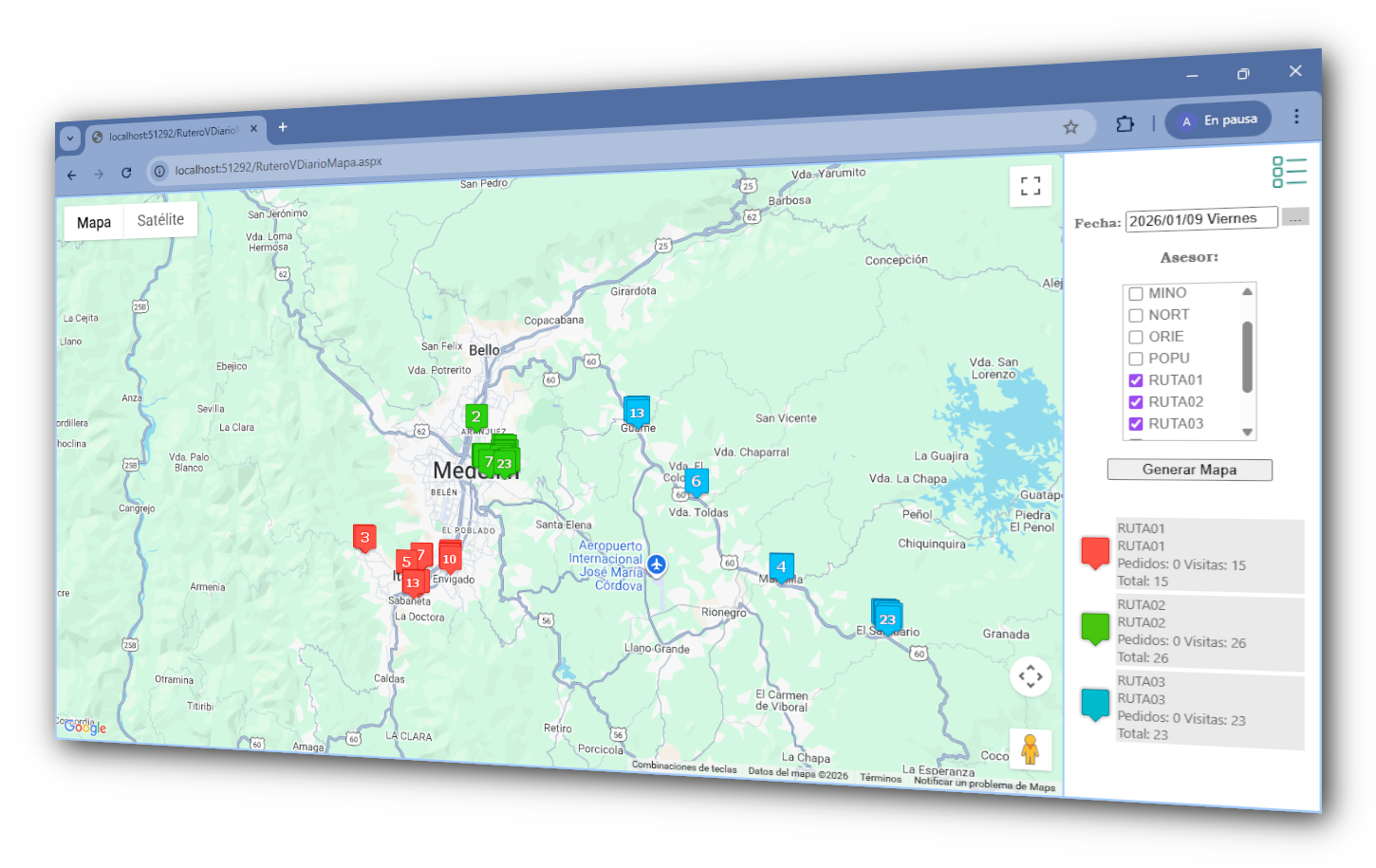This screenshot has height=868, width=1376.
Task: Click the red RUTA01 legend color swatch
Action: click(1095, 552)
